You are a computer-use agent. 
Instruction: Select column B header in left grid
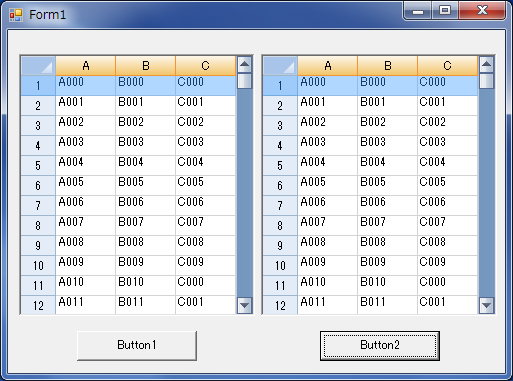click(145, 66)
